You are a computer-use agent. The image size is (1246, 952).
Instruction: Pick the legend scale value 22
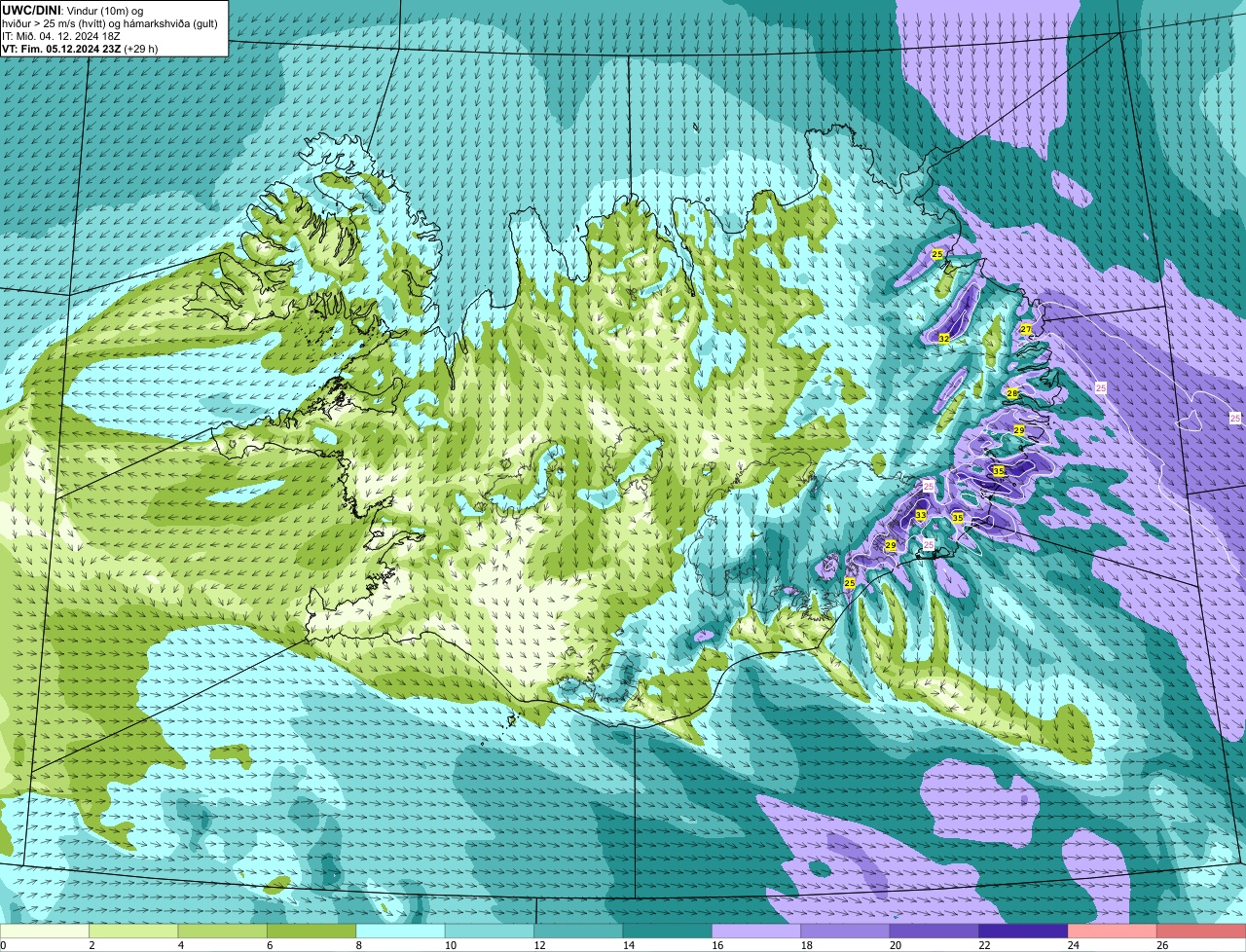tap(983, 945)
